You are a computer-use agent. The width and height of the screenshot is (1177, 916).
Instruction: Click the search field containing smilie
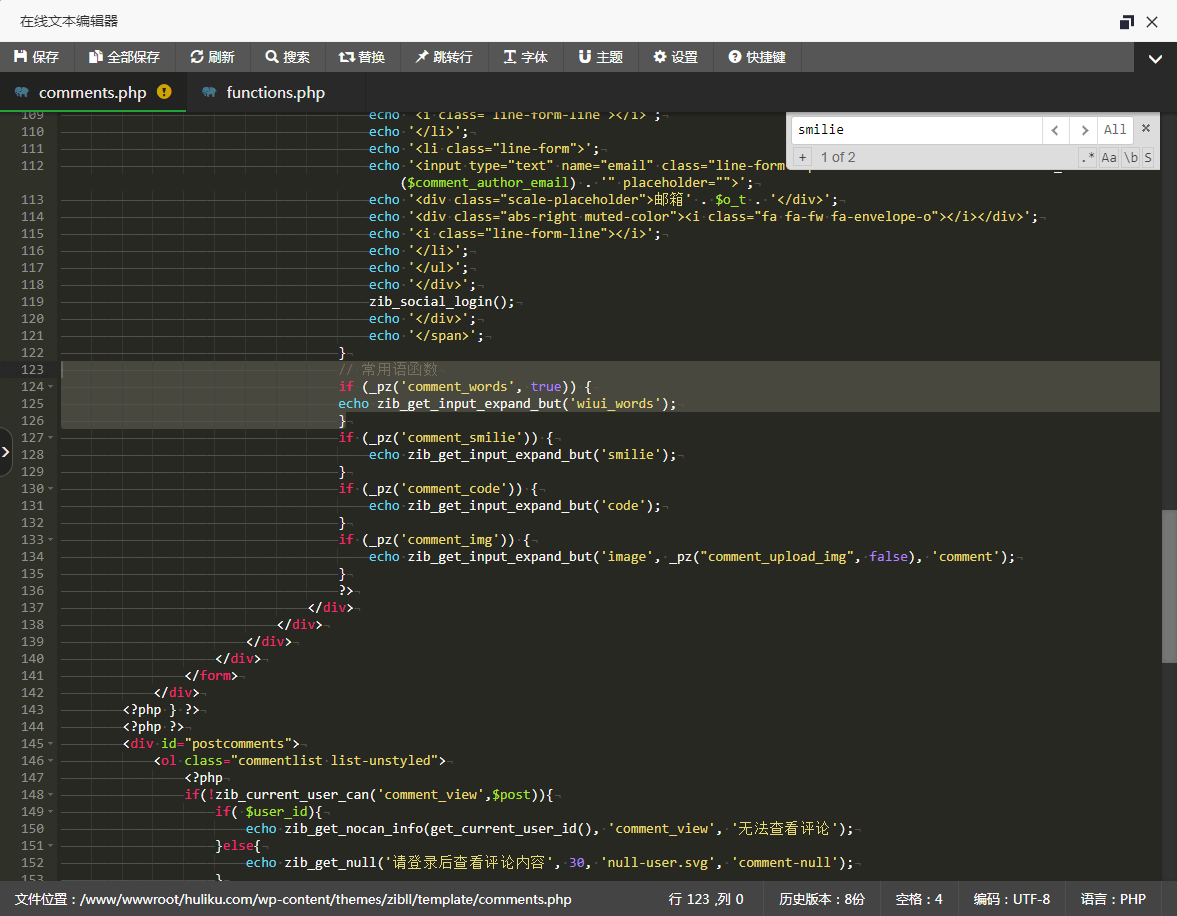(915, 129)
